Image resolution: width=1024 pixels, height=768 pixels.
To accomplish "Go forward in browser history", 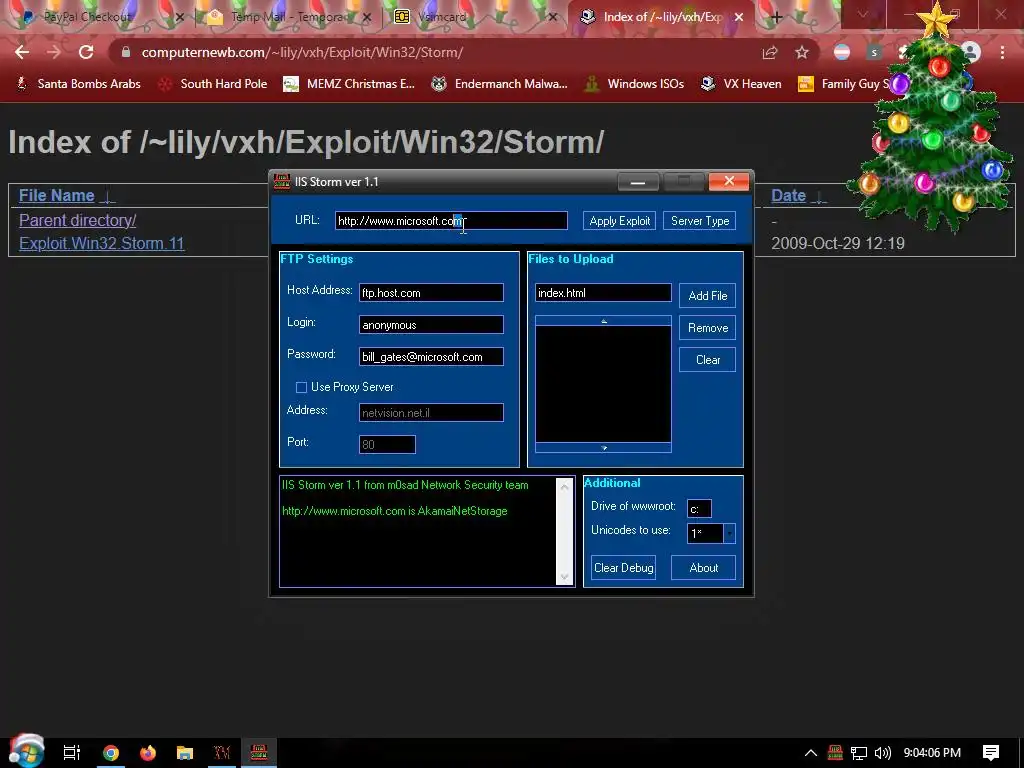I will pos(54,52).
